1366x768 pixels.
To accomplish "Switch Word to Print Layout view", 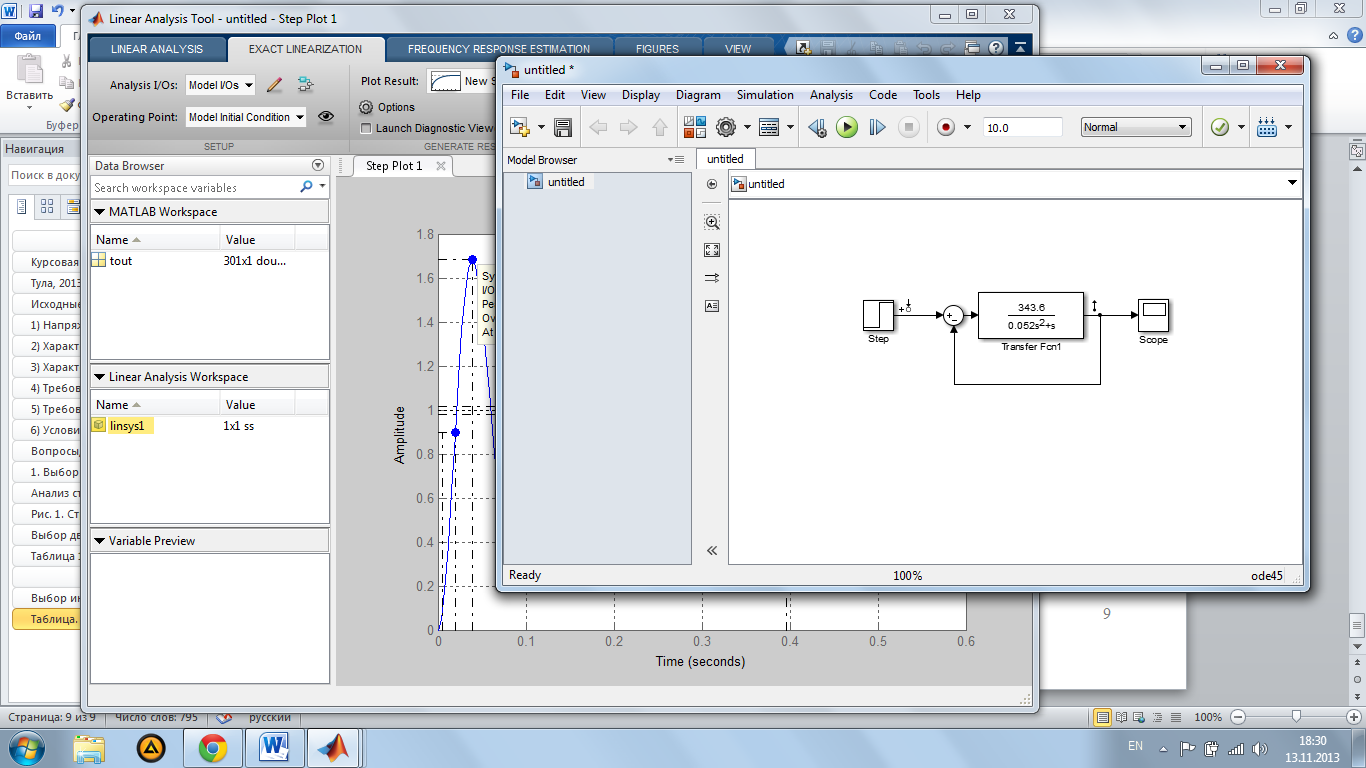I will [1102, 717].
